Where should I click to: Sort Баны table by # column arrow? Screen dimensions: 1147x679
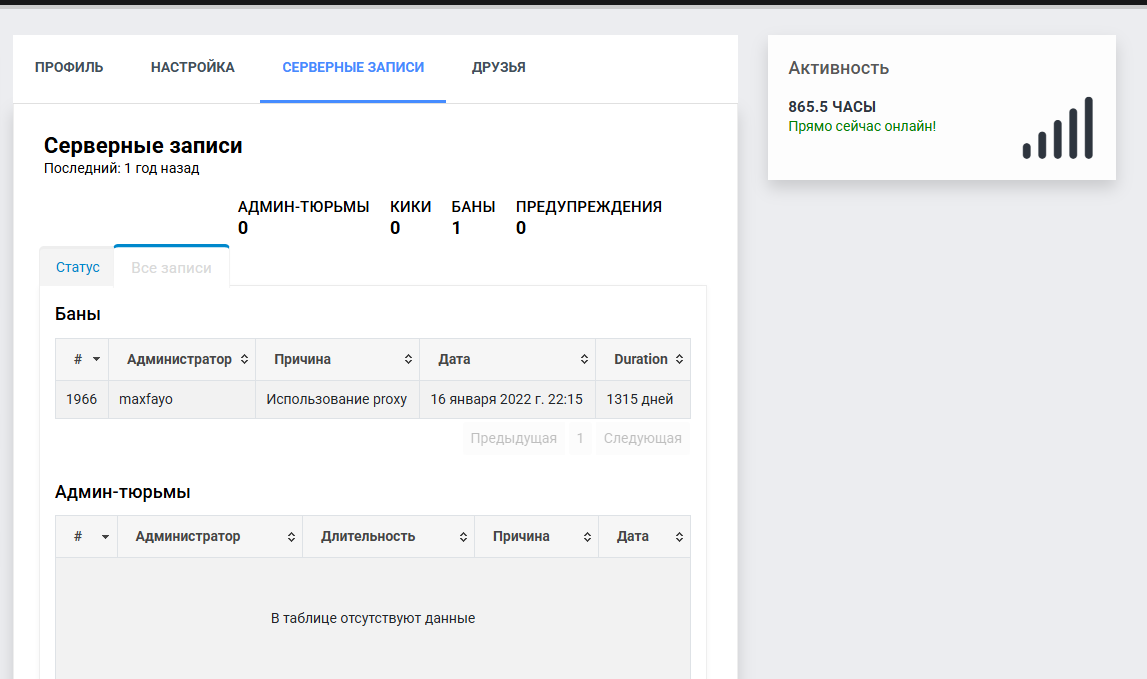tap(96, 359)
